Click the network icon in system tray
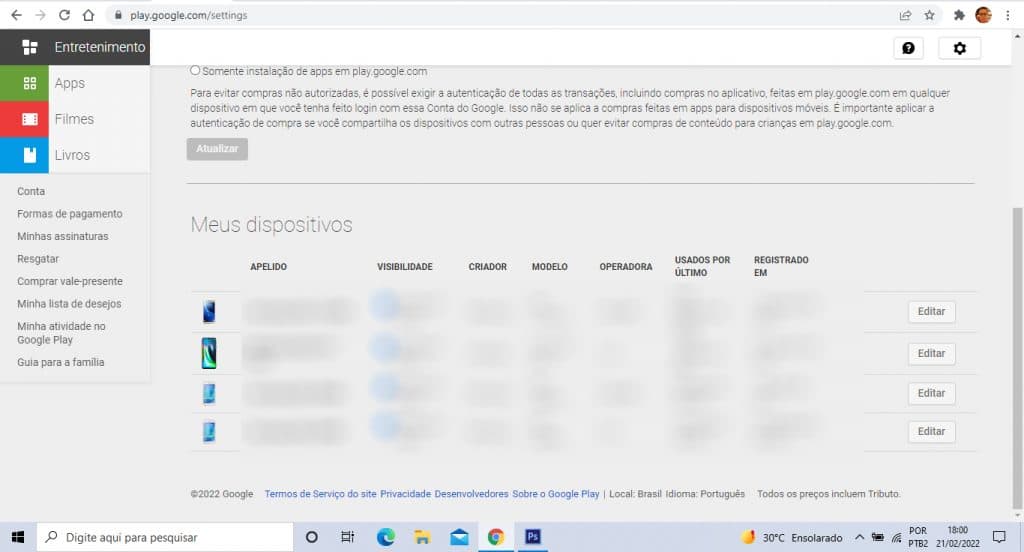 [x=897, y=538]
